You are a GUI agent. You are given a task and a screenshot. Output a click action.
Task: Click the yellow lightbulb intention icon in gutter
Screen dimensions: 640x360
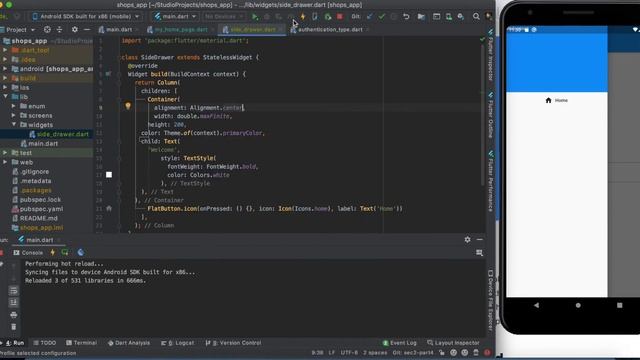(128, 106)
